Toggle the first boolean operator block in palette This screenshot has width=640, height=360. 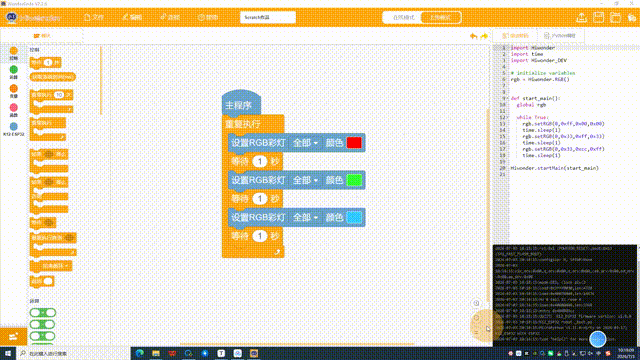tap(43, 313)
